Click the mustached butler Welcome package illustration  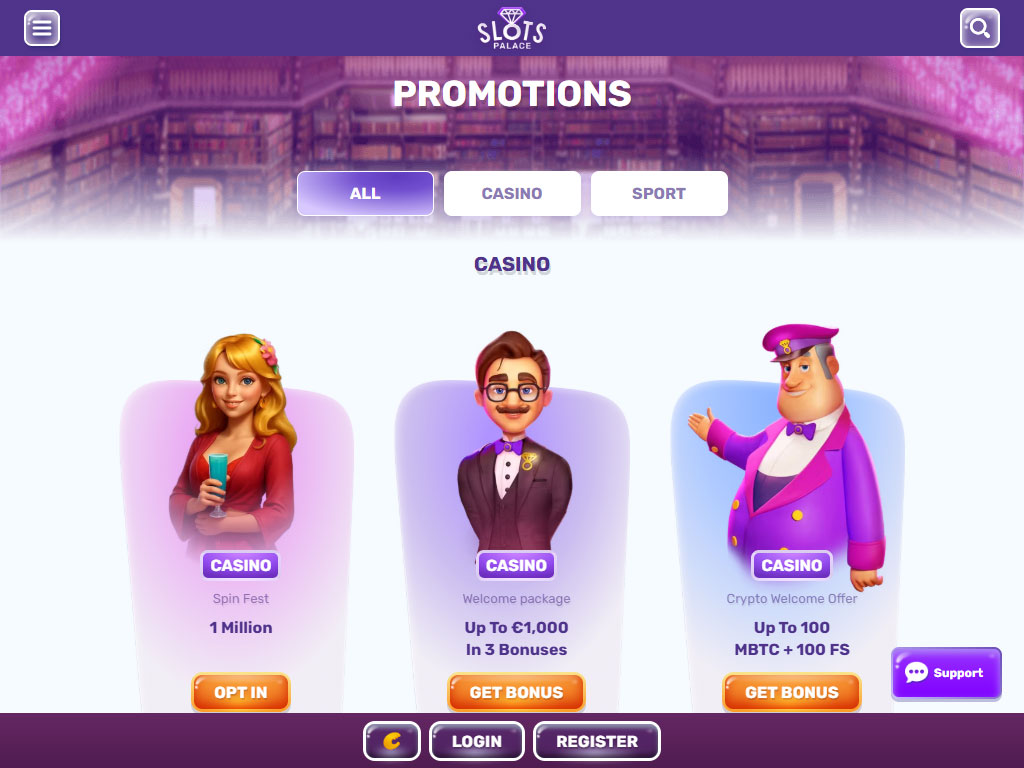click(515, 441)
